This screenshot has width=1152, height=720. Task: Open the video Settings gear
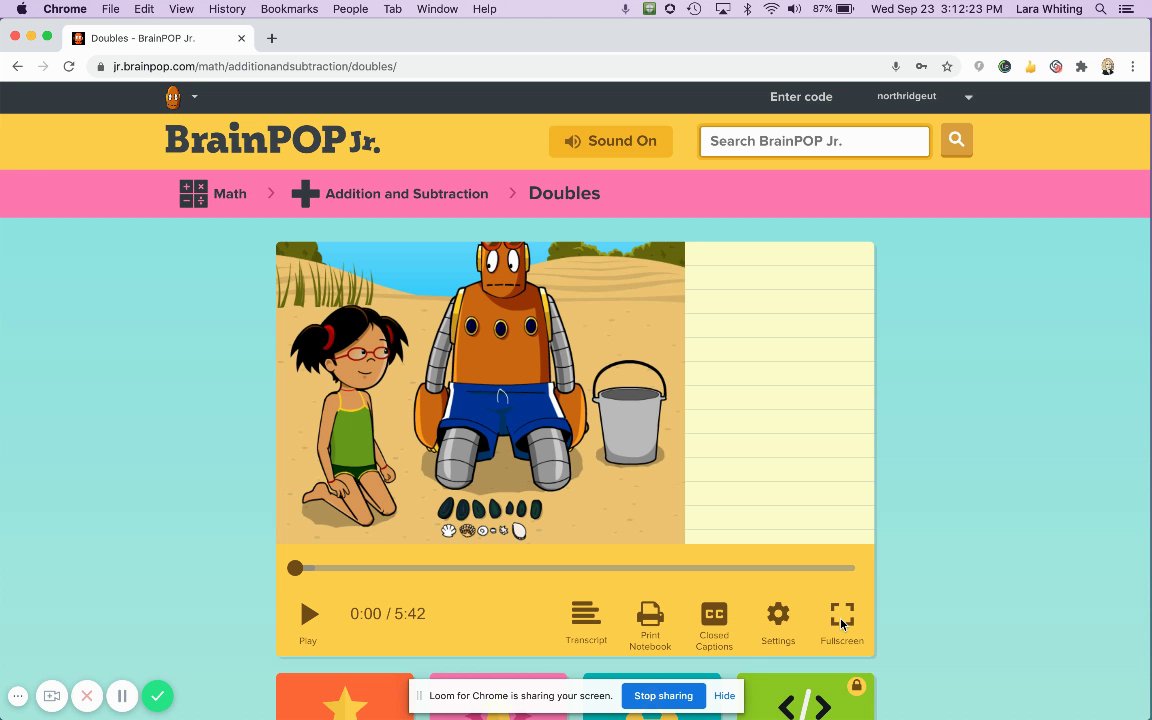pos(778,613)
